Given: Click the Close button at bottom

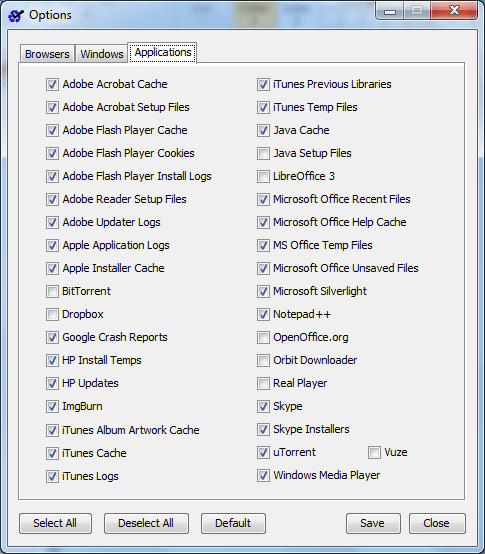Looking at the screenshot, I should click(437, 523).
